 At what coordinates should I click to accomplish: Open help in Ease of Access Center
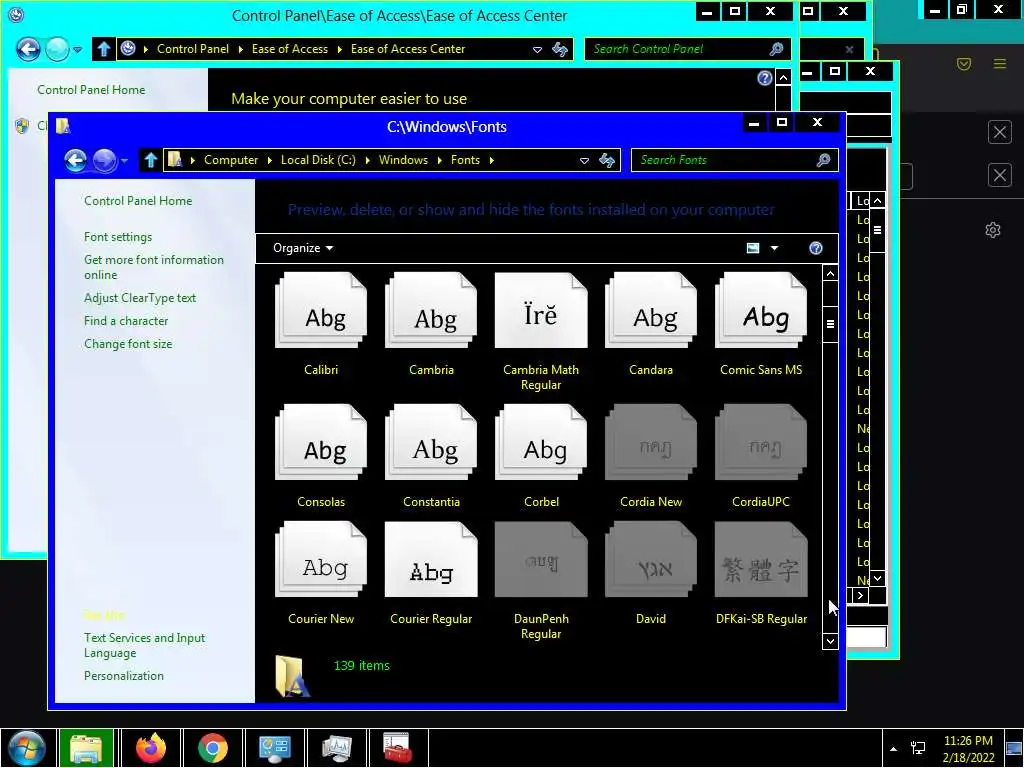pos(765,78)
